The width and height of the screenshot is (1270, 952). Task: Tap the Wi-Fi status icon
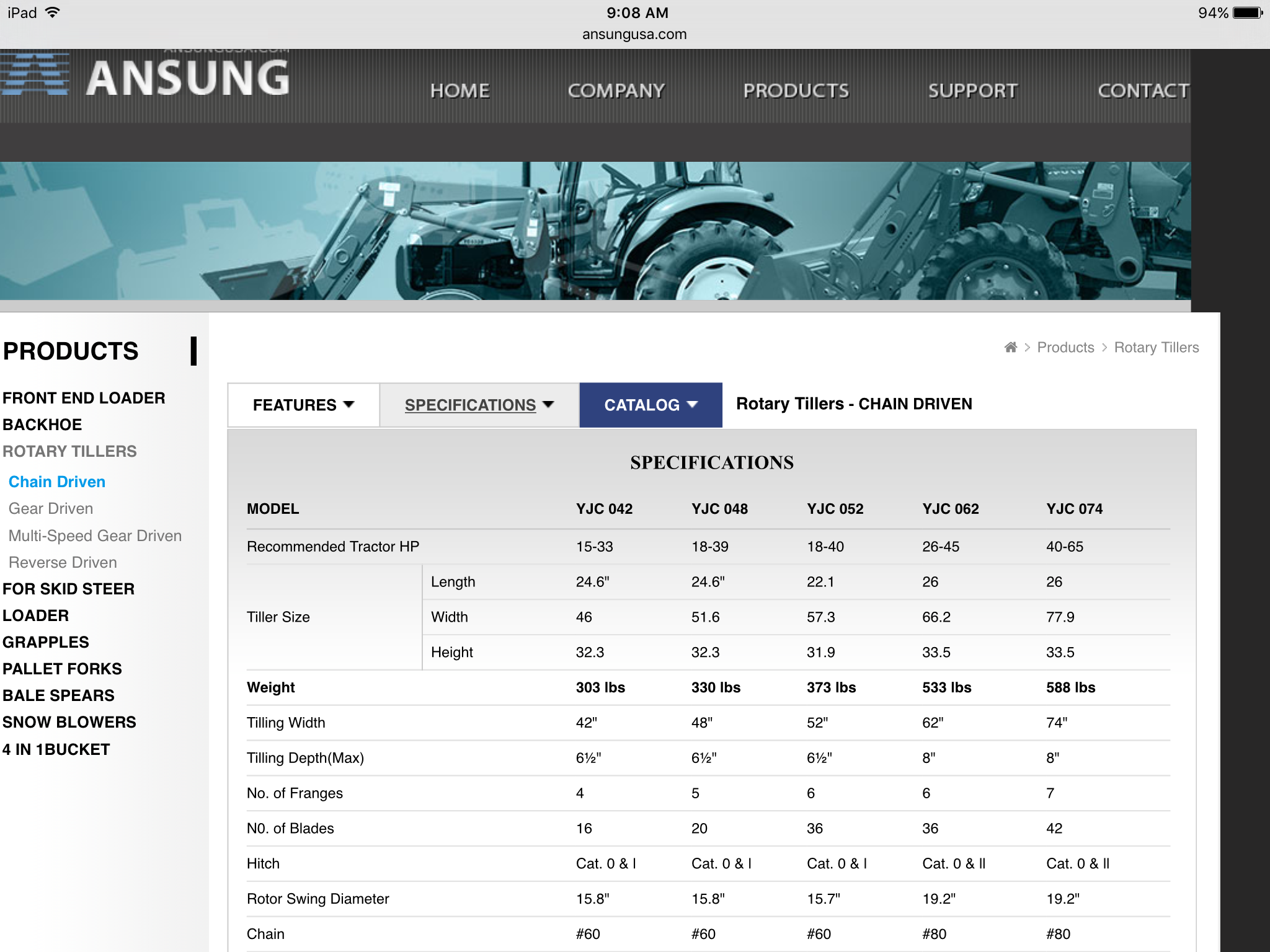[x=53, y=12]
